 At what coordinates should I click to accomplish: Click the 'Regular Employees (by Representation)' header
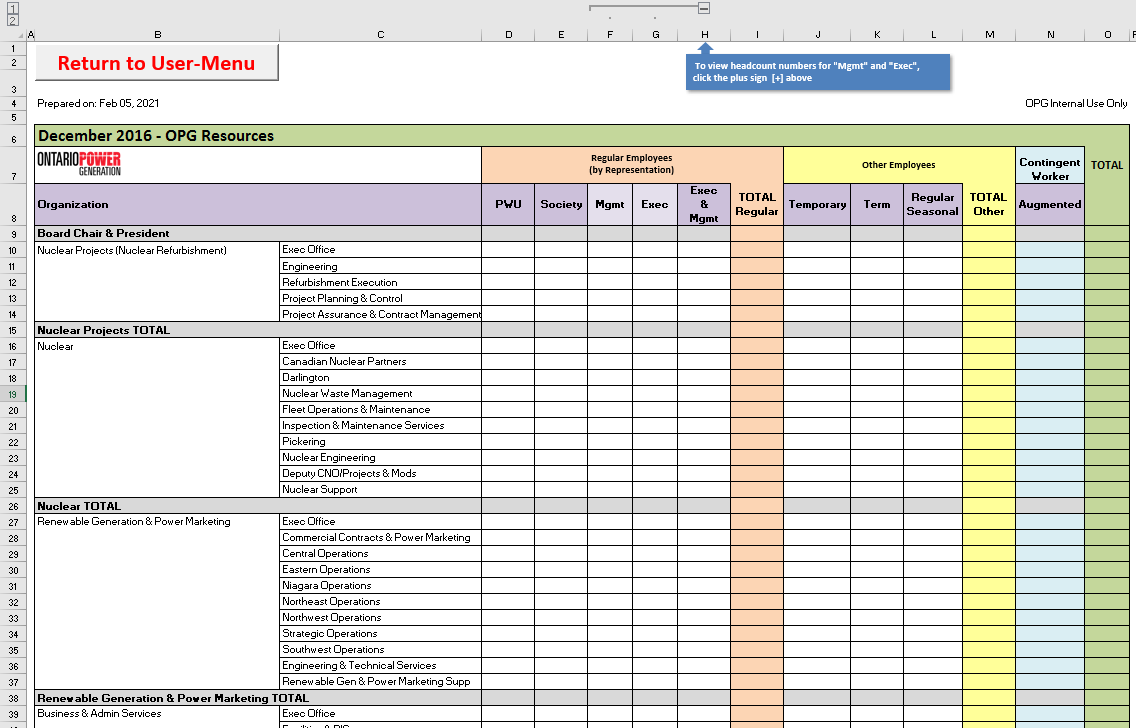coord(632,164)
